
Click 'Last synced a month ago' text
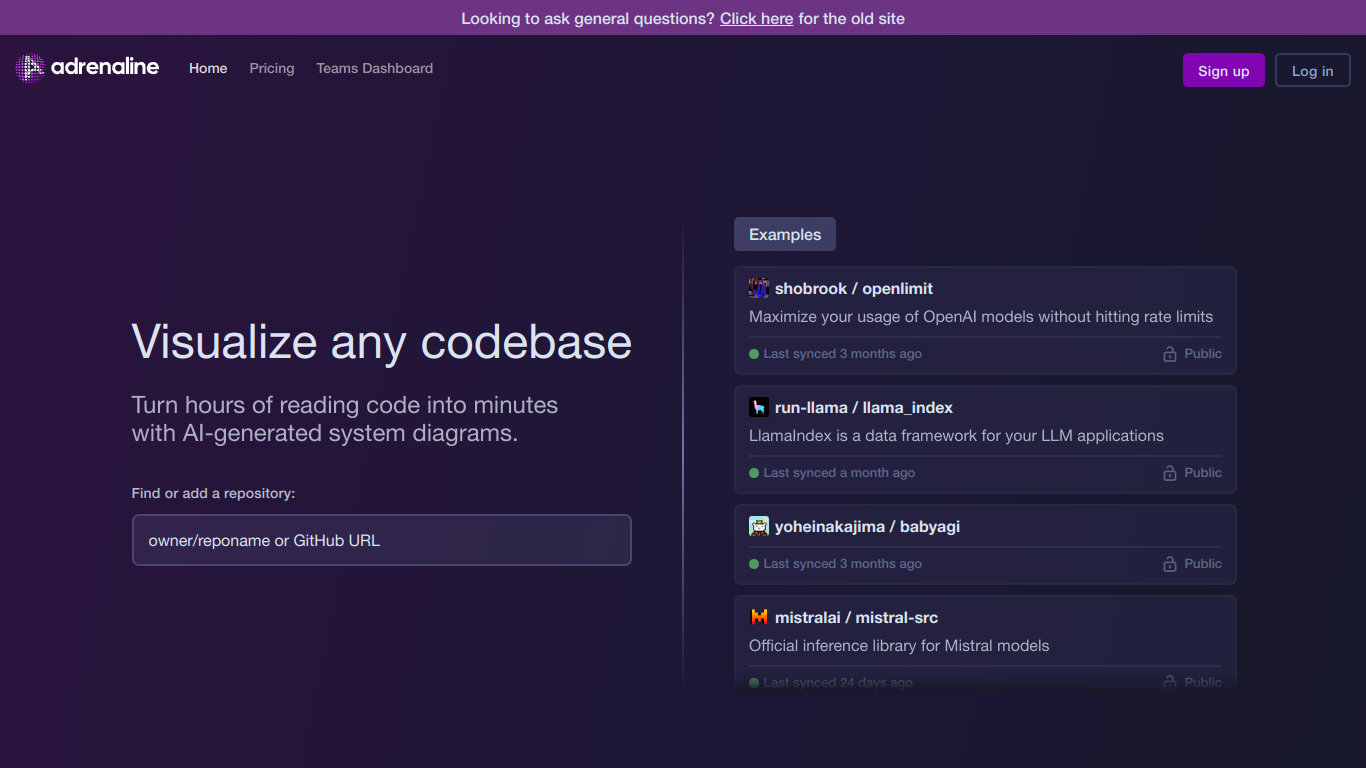click(839, 473)
